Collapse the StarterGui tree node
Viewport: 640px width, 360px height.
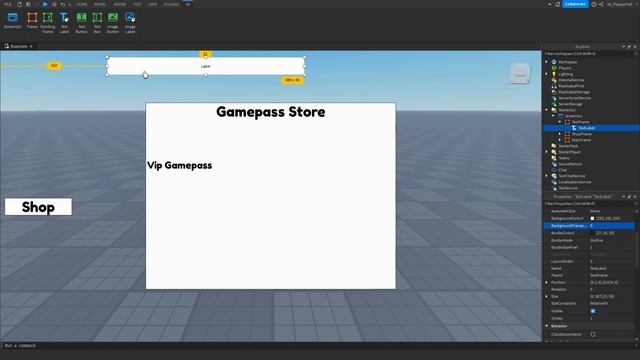click(547, 110)
